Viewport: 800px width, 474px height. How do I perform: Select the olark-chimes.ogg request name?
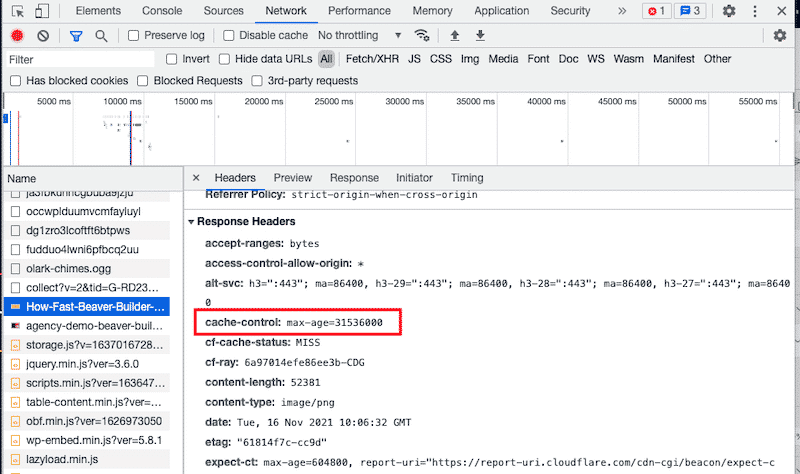pyautogui.click(x=68, y=268)
